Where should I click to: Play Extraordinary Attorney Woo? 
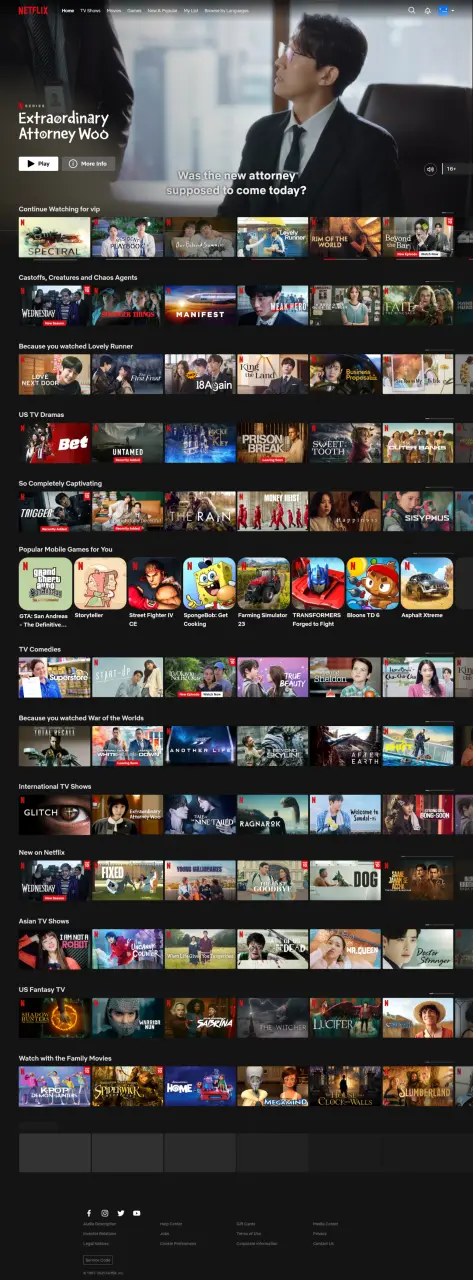[38, 163]
